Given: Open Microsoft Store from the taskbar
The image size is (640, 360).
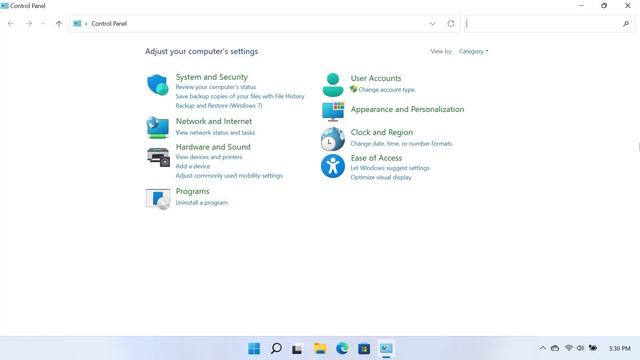Looking at the screenshot, I should click(364, 349).
